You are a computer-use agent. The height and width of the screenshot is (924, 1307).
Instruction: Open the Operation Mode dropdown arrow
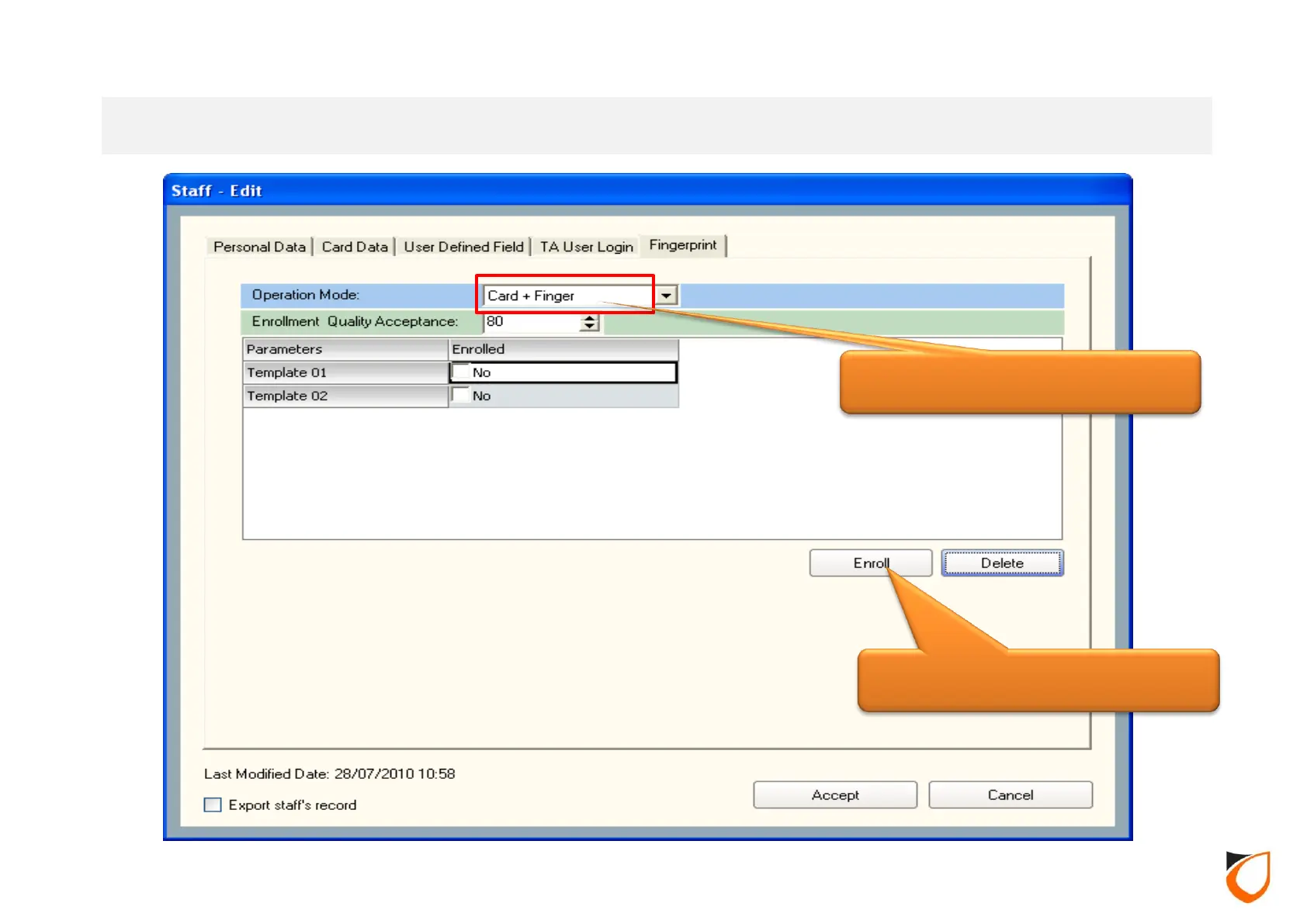[x=667, y=296]
